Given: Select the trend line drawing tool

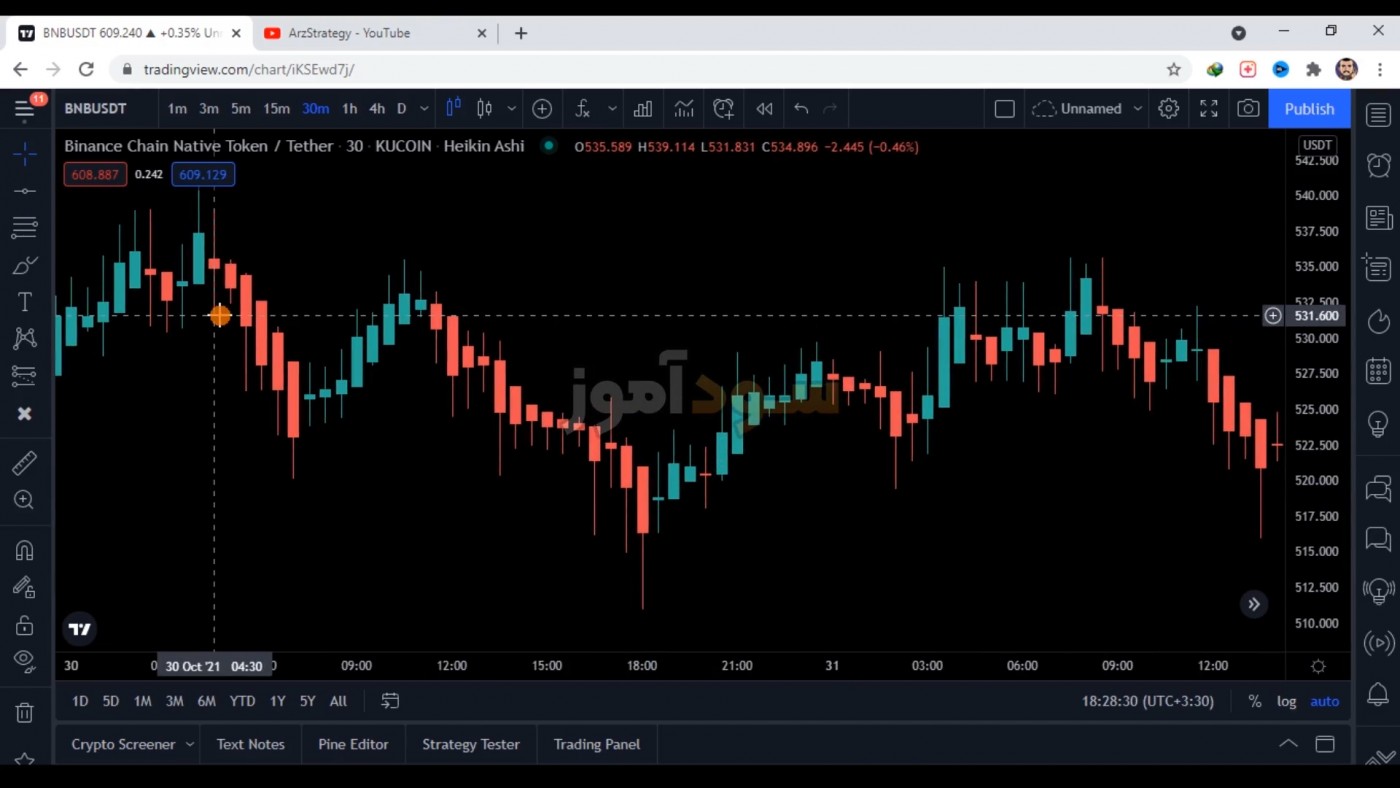Looking at the screenshot, I should pyautogui.click(x=25, y=191).
